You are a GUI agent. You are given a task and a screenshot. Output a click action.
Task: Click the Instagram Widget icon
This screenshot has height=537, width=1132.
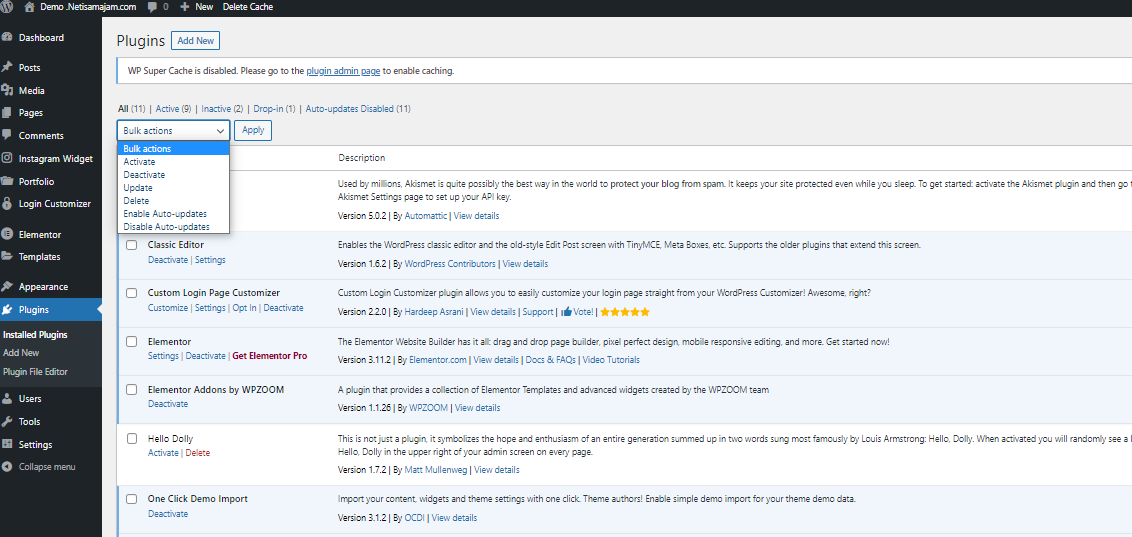tap(7, 158)
